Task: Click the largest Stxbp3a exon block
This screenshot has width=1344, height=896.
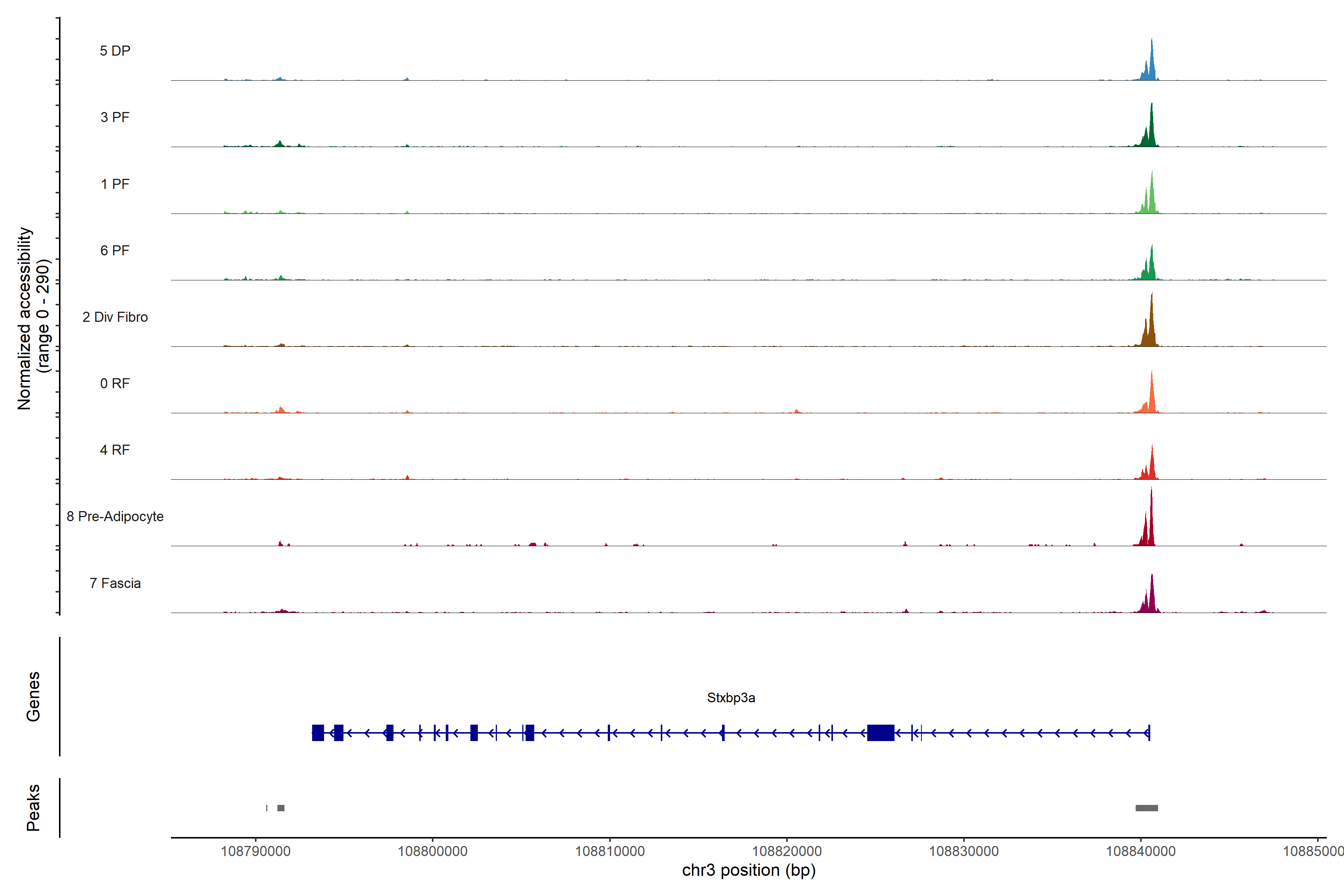Action: point(881,732)
